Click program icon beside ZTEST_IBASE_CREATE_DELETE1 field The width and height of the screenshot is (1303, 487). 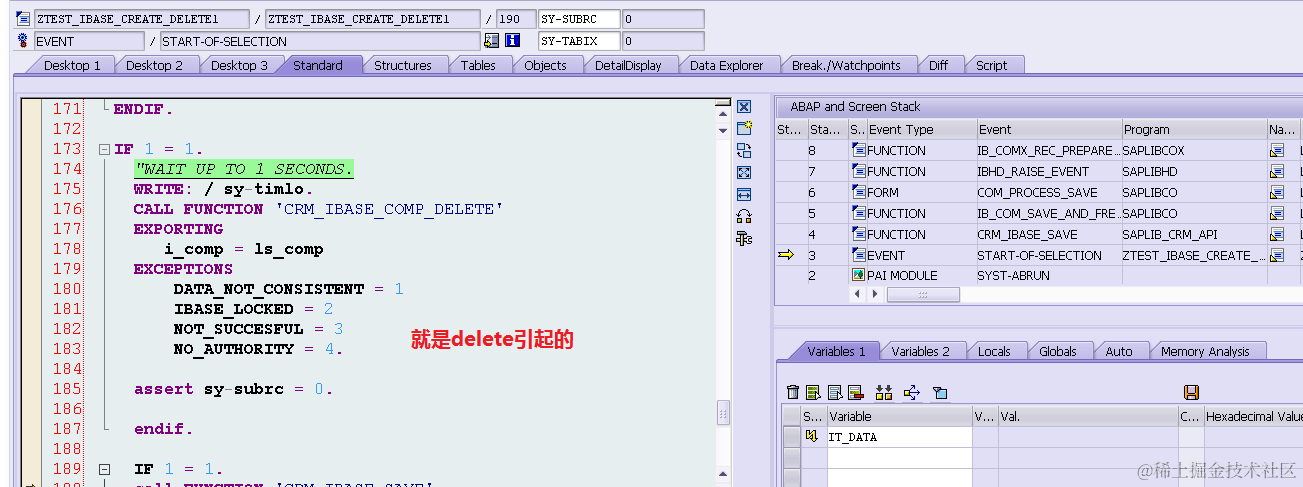24,19
